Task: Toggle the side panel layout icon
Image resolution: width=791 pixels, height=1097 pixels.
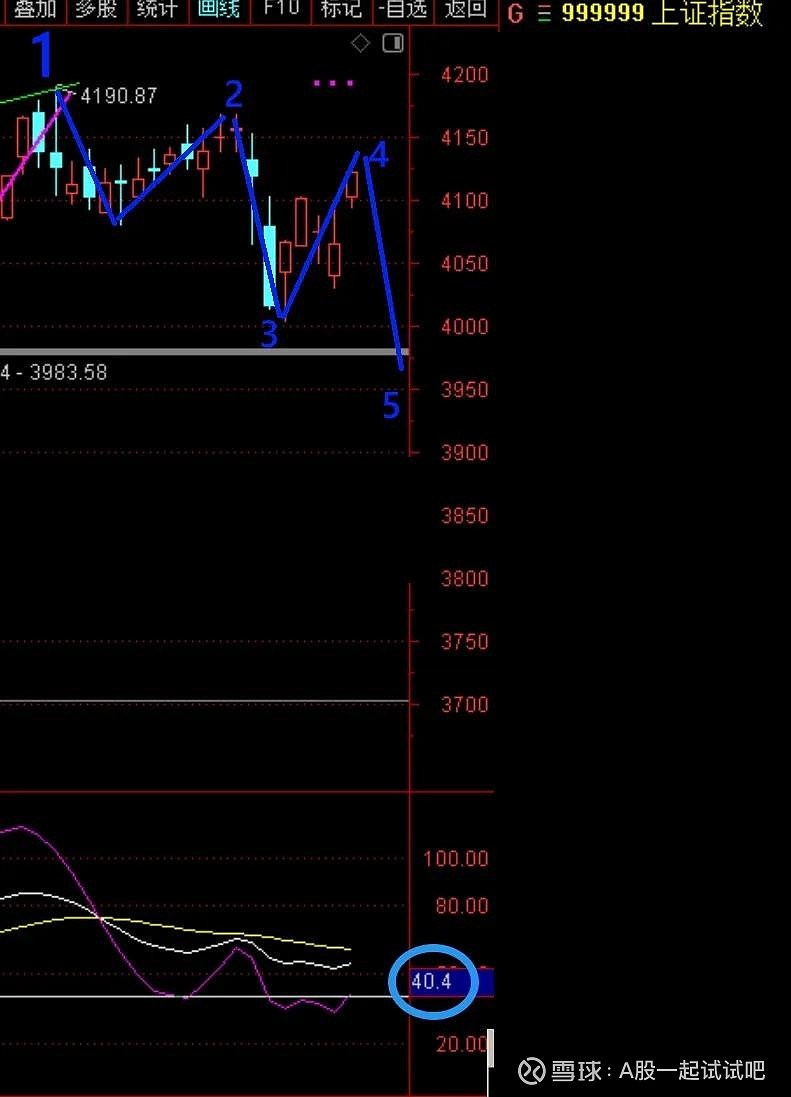Action: click(393, 43)
